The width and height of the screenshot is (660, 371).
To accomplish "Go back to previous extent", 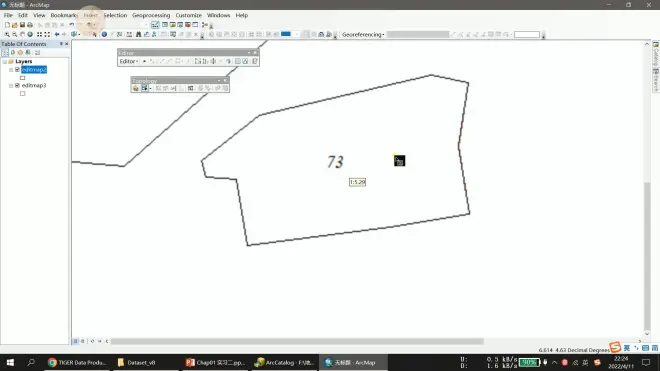I will [57, 35].
